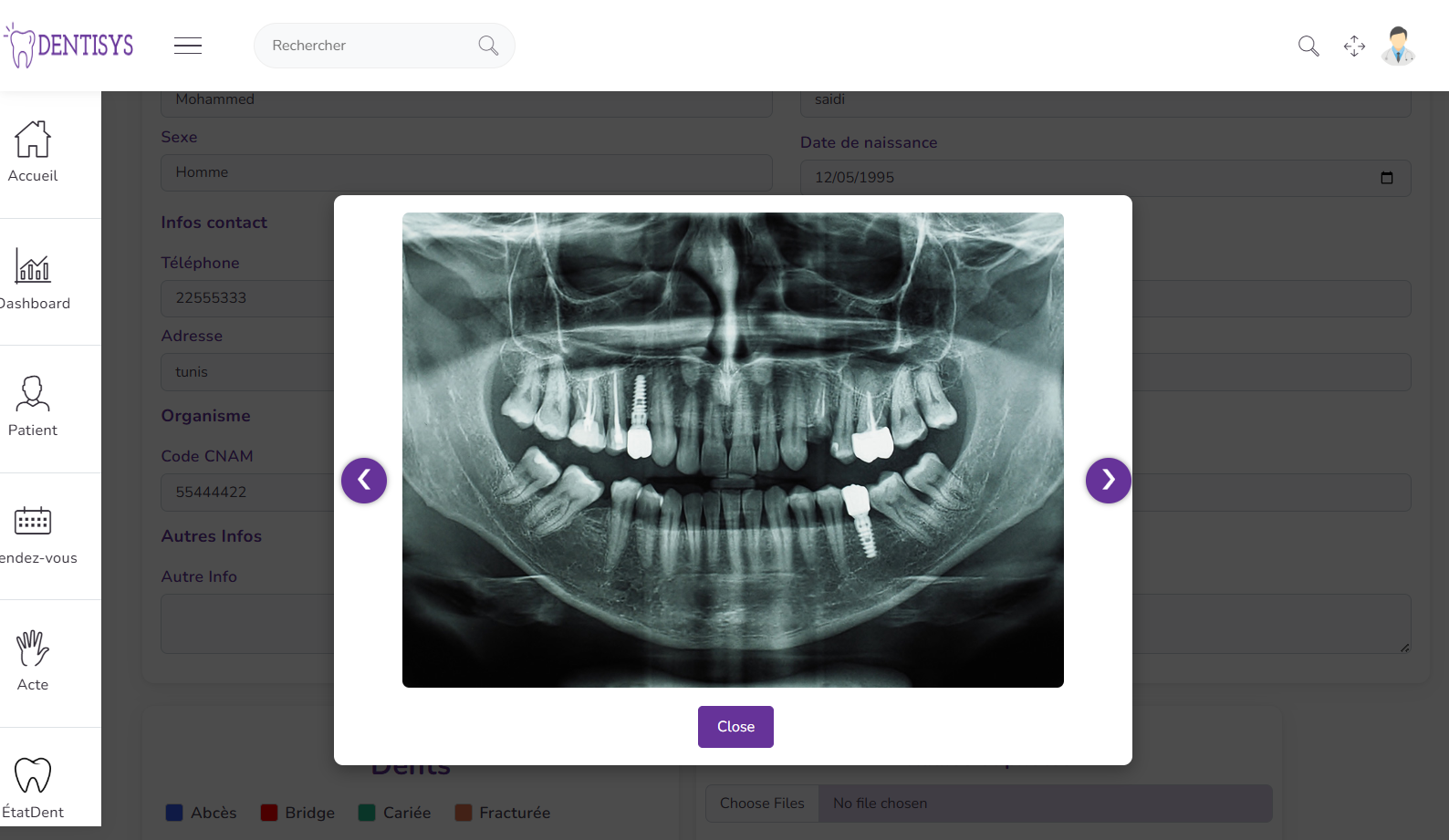Show the previous X-ray image
This screenshot has height=840, width=1449.
tap(364, 480)
